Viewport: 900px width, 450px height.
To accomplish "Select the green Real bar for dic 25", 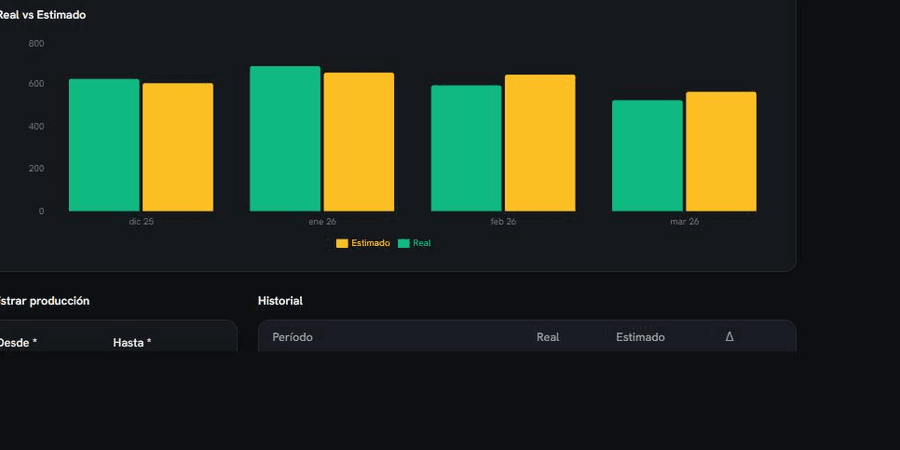I will click(104, 145).
